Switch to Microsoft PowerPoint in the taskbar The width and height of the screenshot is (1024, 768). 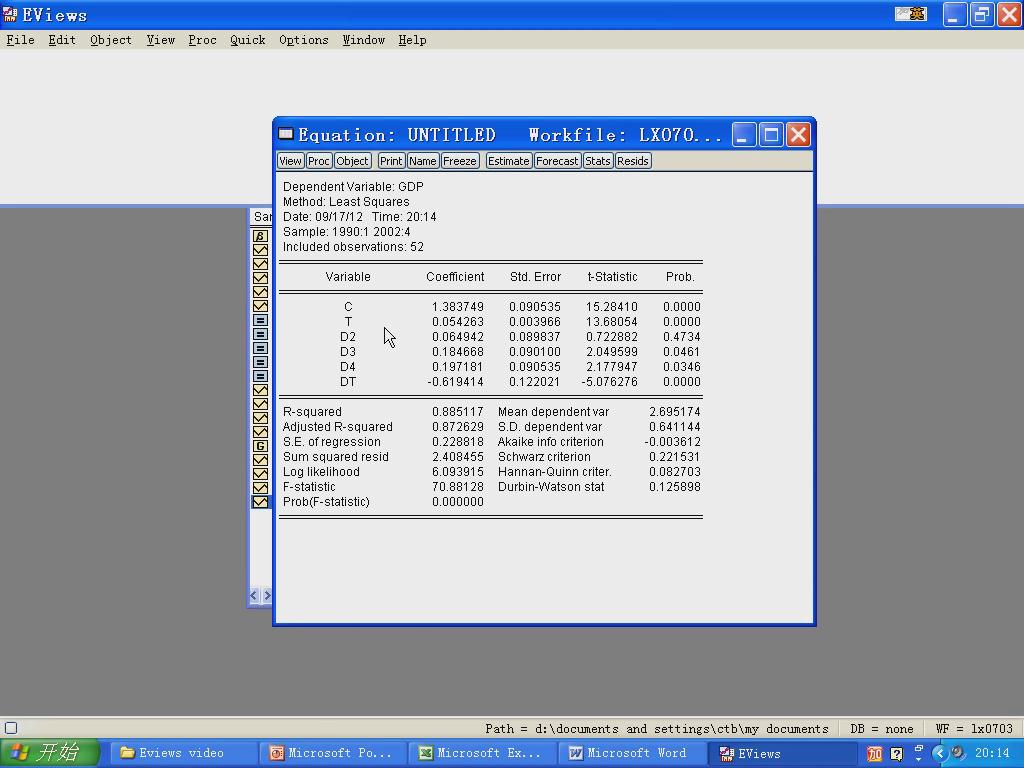[x=333, y=753]
